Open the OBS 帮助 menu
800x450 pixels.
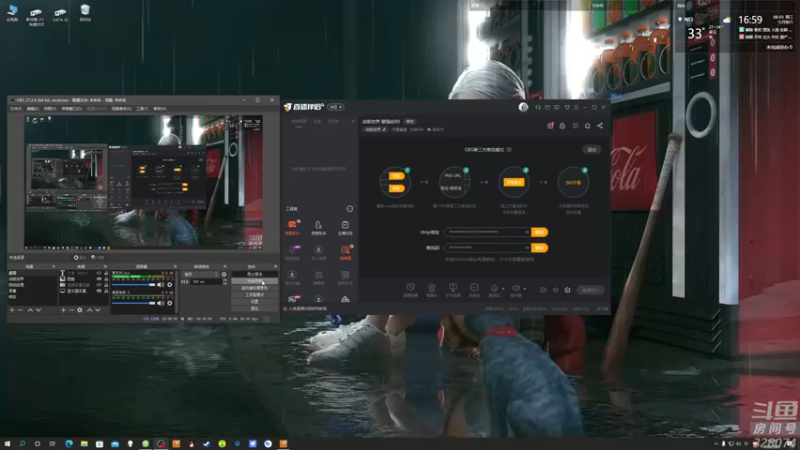160,109
